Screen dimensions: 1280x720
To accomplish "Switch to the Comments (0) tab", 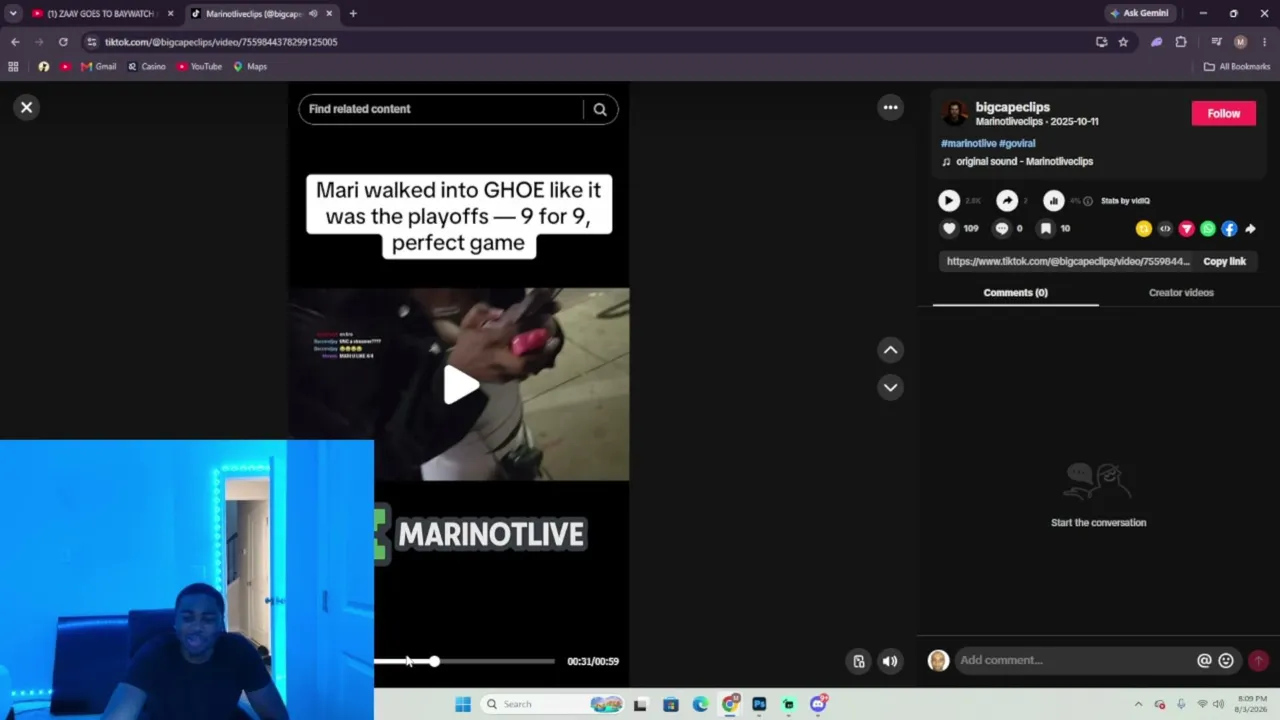I will pos(1015,293).
